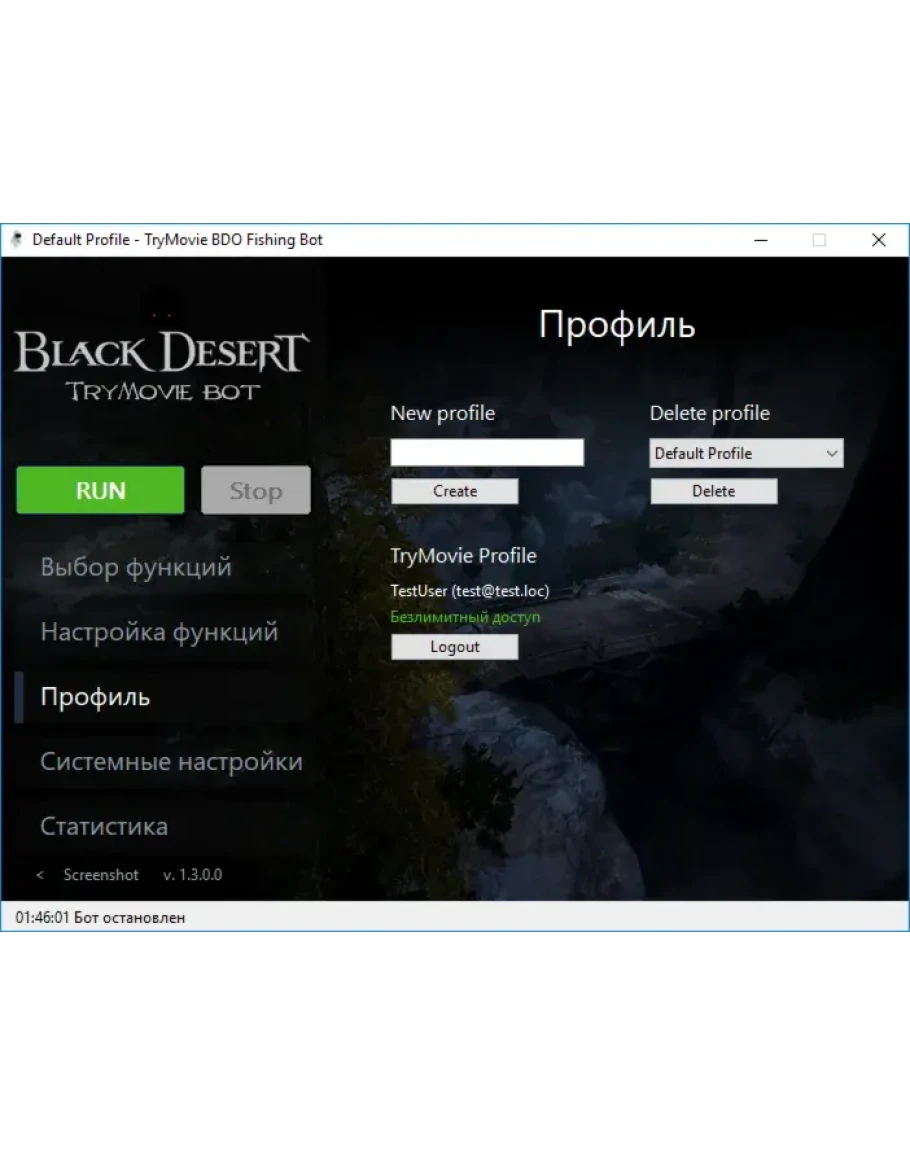Screen dimensions: 910x1155
Task: Click the Delete profile button
Action: [x=713, y=491]
